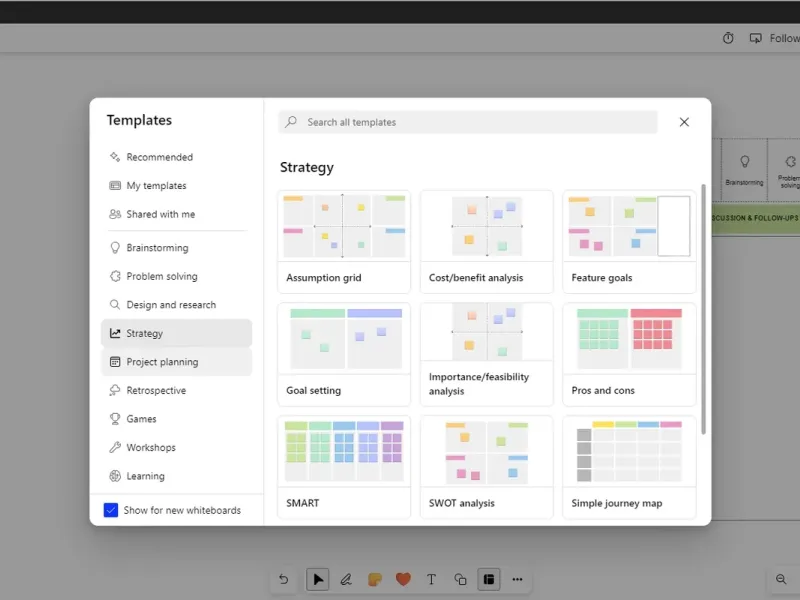The image size is (800, 600).
Task: Pick the Simple journey map template
Action: click(629, 467)
